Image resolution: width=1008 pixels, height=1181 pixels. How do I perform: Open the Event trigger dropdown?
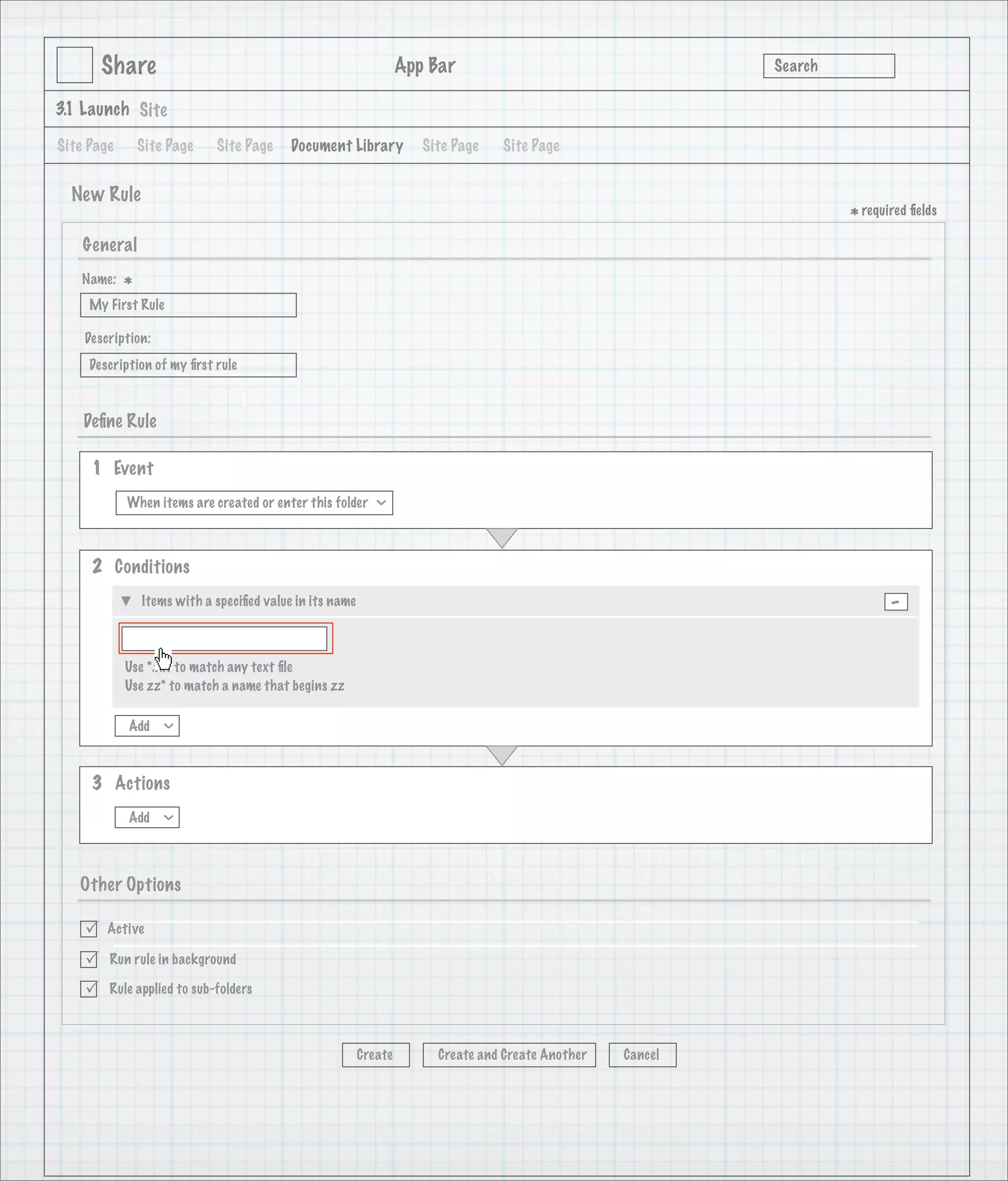(x=253, y=503)
